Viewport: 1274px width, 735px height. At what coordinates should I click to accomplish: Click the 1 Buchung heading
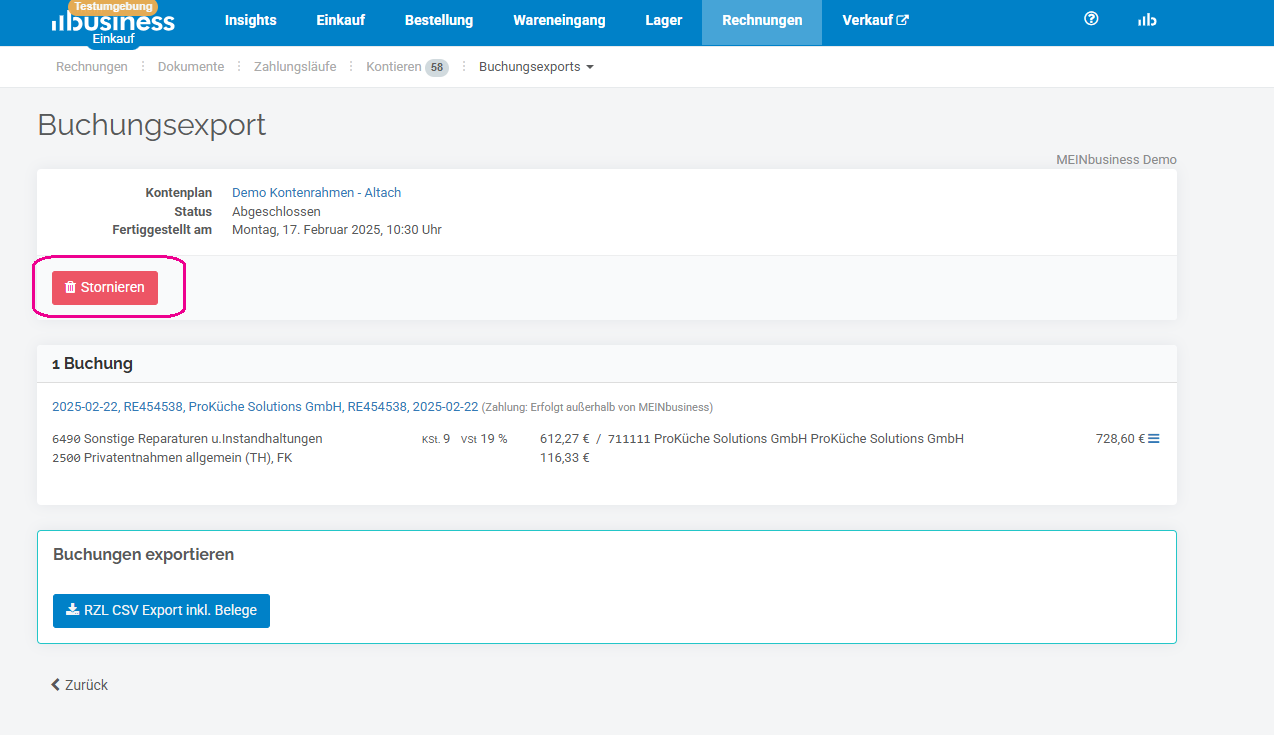point(92,364)
